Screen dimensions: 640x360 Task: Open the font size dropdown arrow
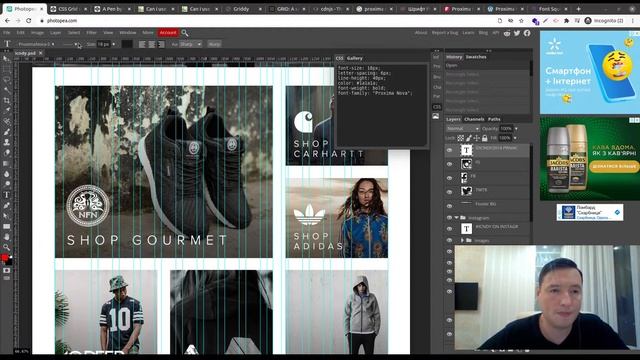(113, 44)
